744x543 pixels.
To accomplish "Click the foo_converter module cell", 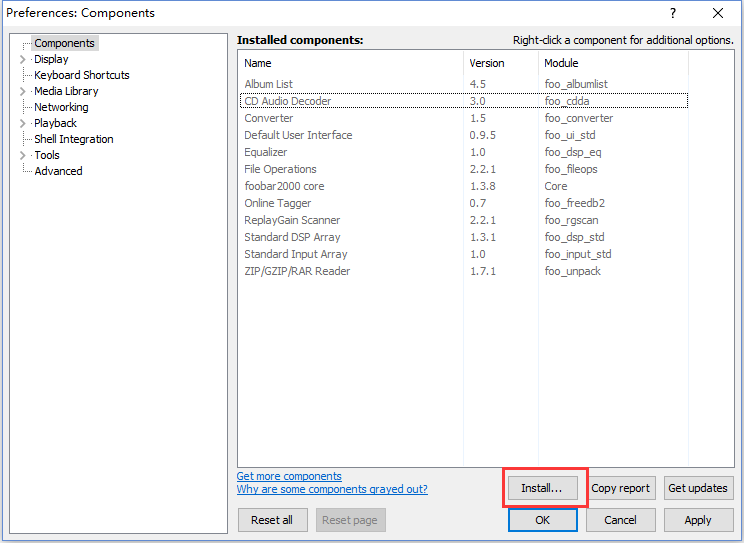I will click(579, 118).
